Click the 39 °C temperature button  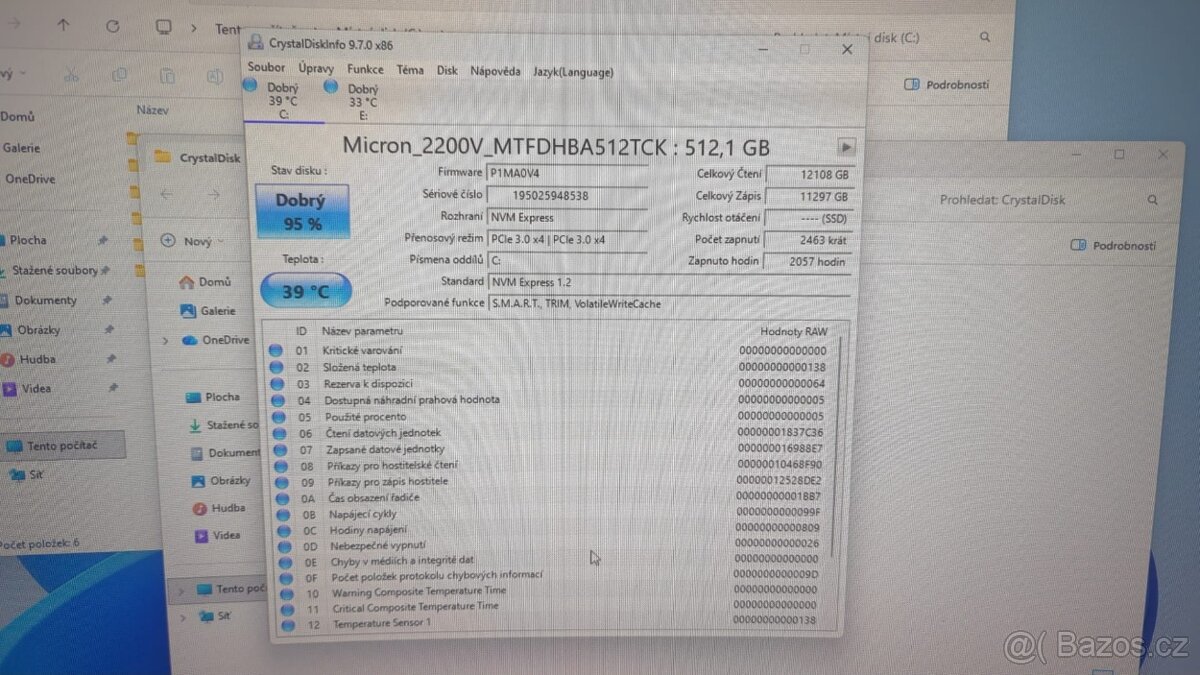click(x=305, y=291)
